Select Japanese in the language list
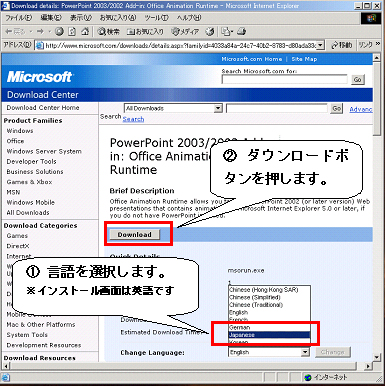 (269, 335)
